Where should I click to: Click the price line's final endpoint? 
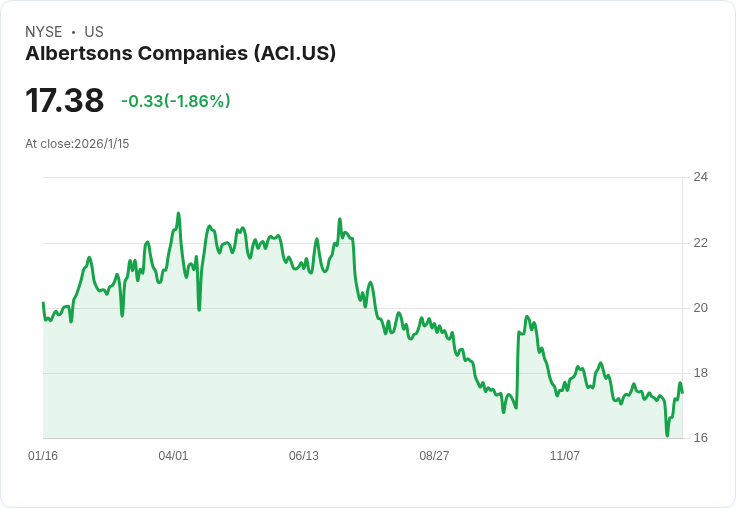pyautogui.click(x=682, y=393)
